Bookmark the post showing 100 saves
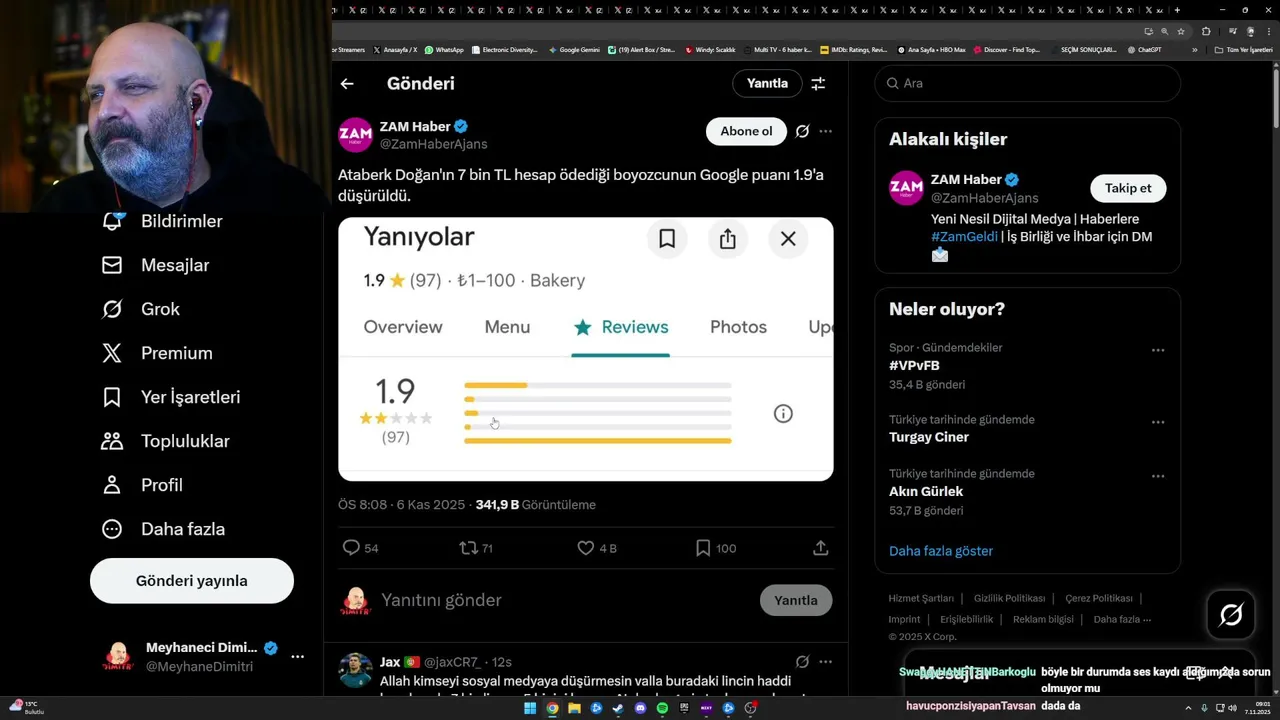This screenshot has width=1280, height=720. click(x=716, y=548)
